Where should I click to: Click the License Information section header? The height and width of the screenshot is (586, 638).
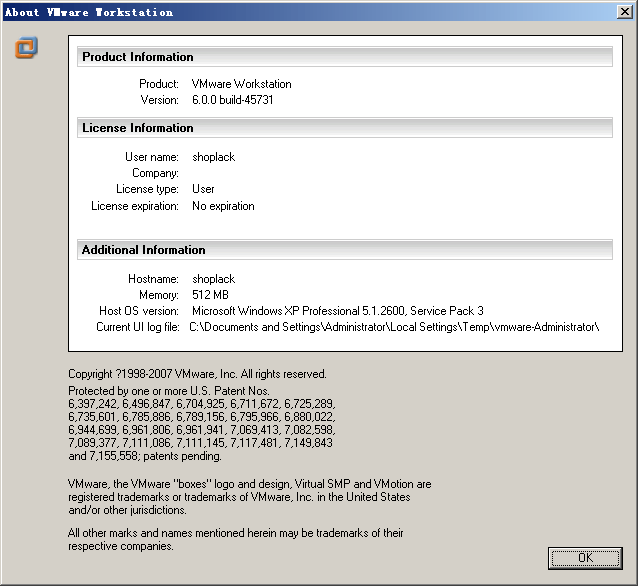(345, 128)
